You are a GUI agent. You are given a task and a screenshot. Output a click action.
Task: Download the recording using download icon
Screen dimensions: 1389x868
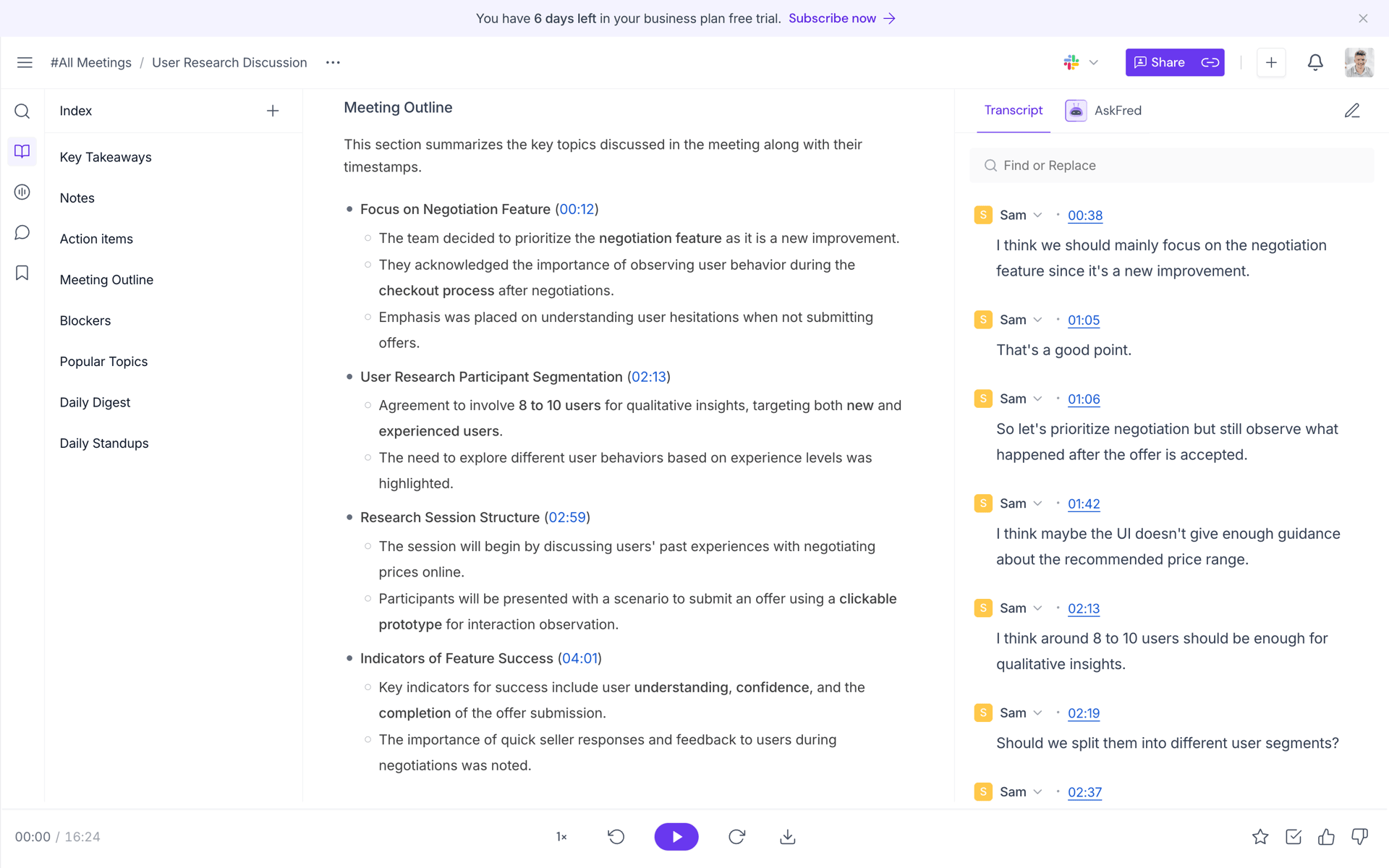788,837
